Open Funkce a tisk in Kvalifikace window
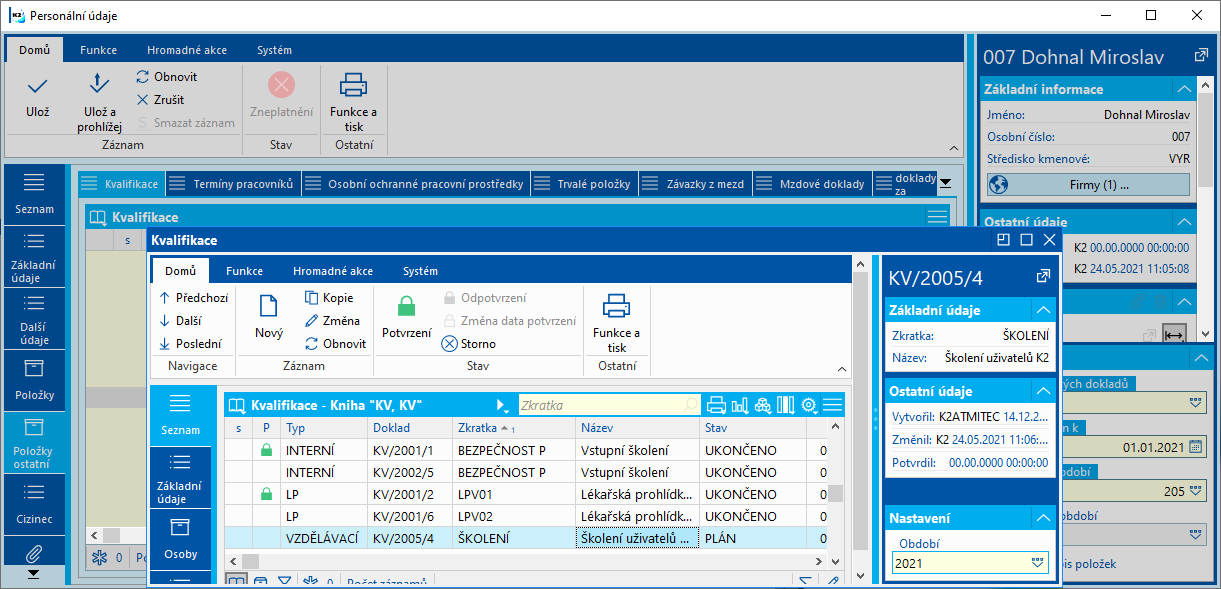Screen dimensions: 1221x589 coord(616,318)
